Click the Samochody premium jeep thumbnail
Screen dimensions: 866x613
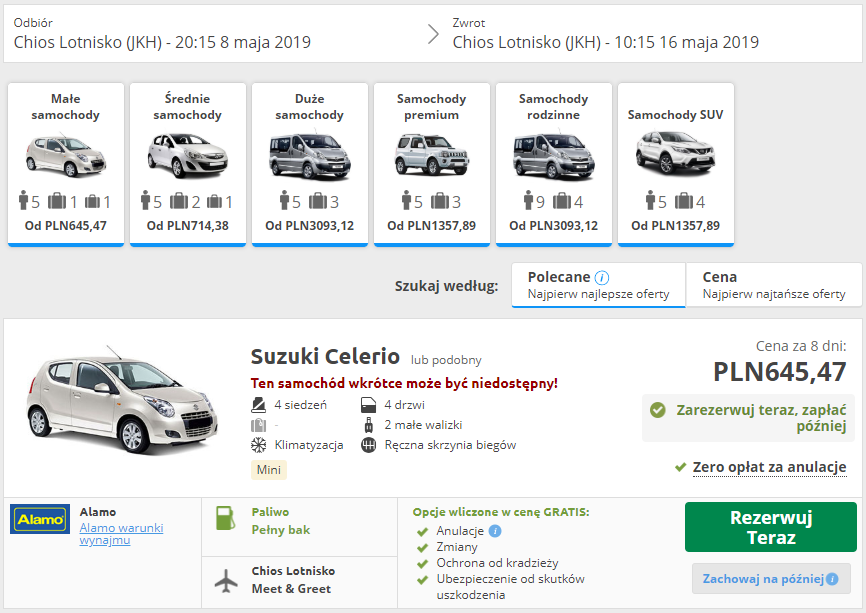[x=432, y=155]
